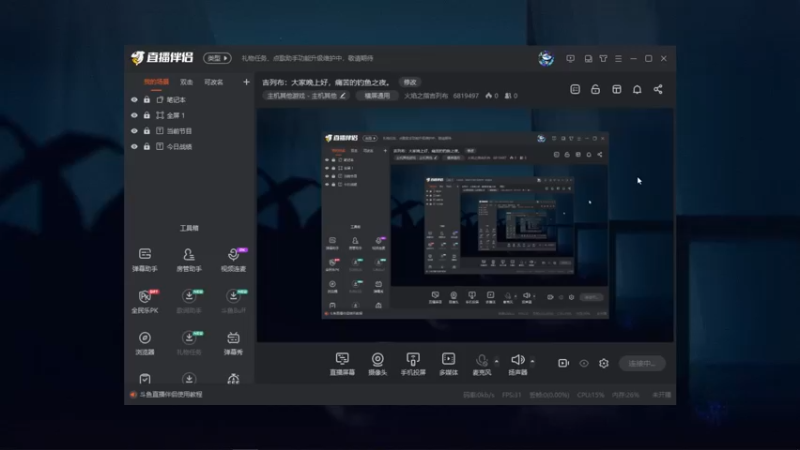Toggle lock on 笔记本 source
The width and height of the screenshot is (800, 450).
(x=147, y=99)
